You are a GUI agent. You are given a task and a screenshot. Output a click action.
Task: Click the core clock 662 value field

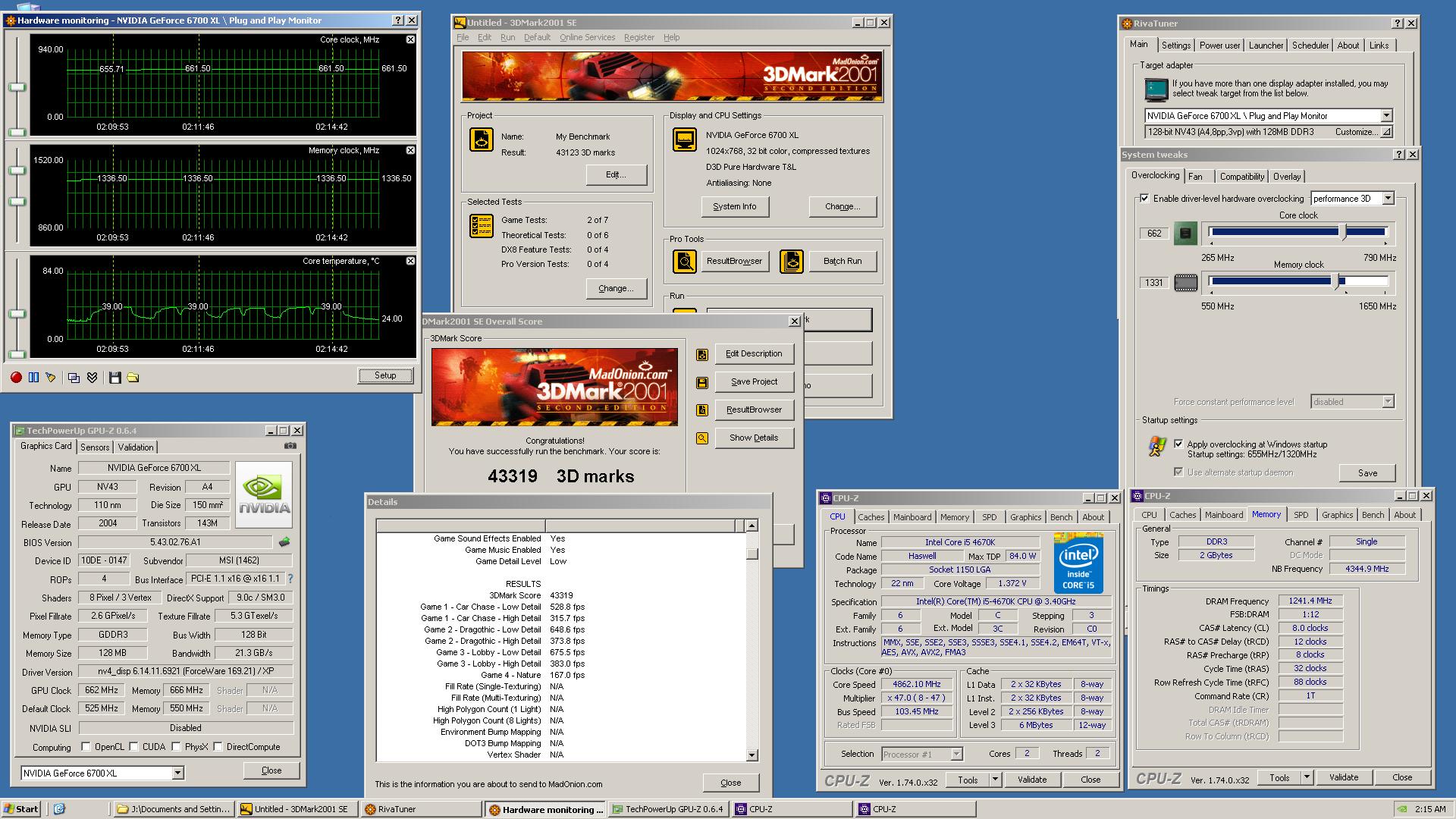1154,234
